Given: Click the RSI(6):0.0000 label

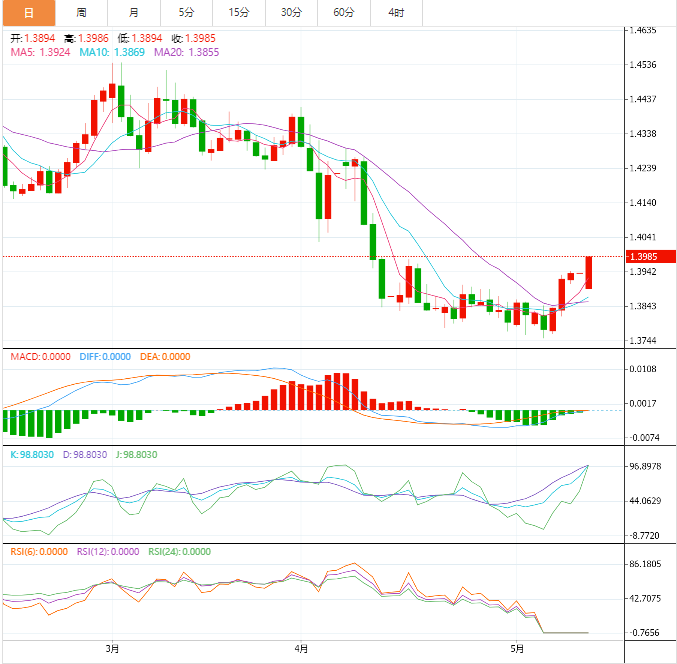Looking at the screenshot, I should (x=39, y=552).
